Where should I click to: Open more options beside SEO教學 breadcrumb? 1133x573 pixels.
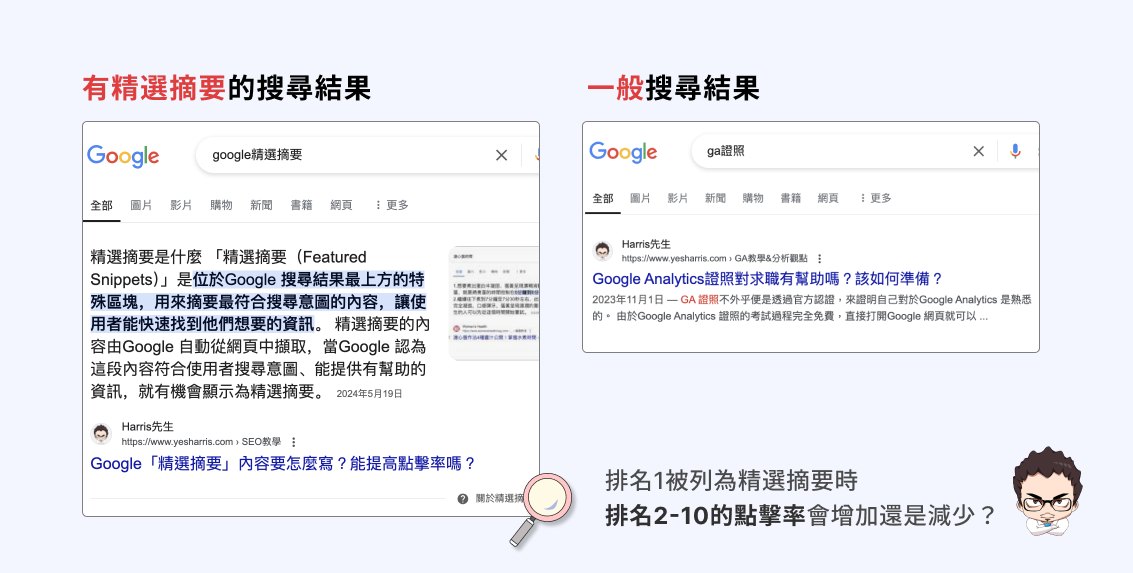(293, 442)
